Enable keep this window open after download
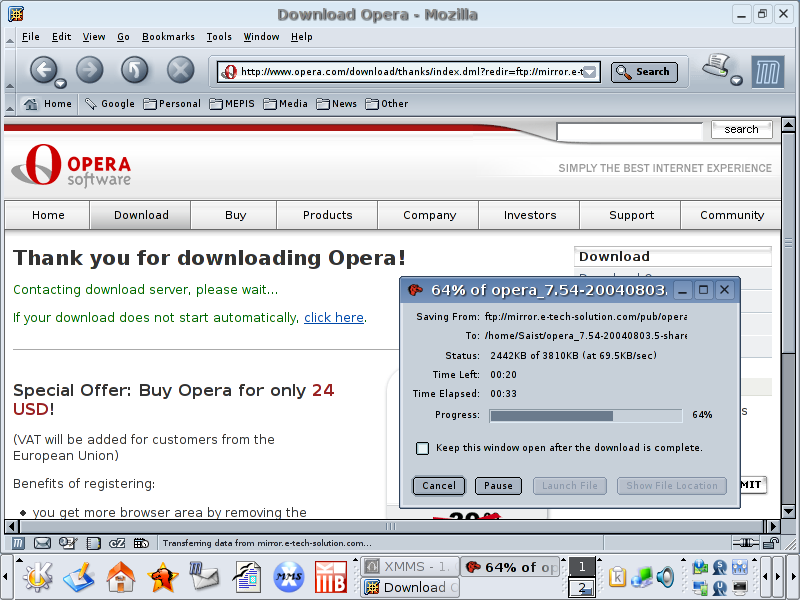 [423, 448]
